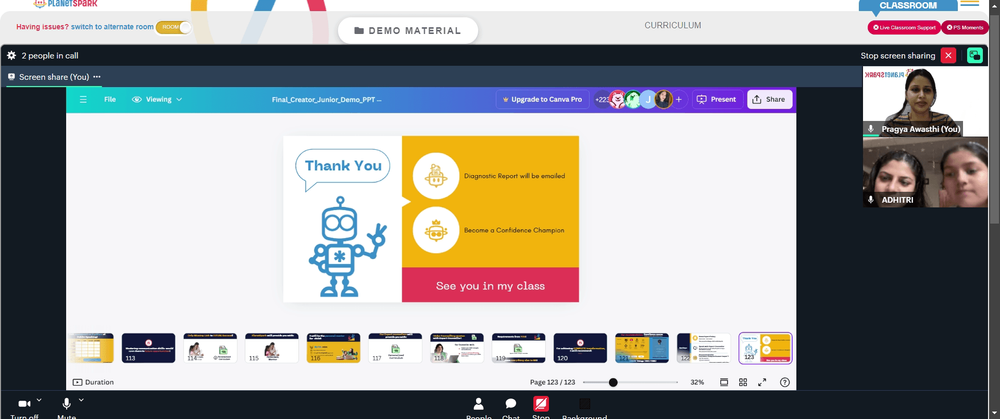The width and height of the screenshot is (1000, 419).
Task: Click the green screen layout icon
Action: pyautogui.click(x=974, y=55)
